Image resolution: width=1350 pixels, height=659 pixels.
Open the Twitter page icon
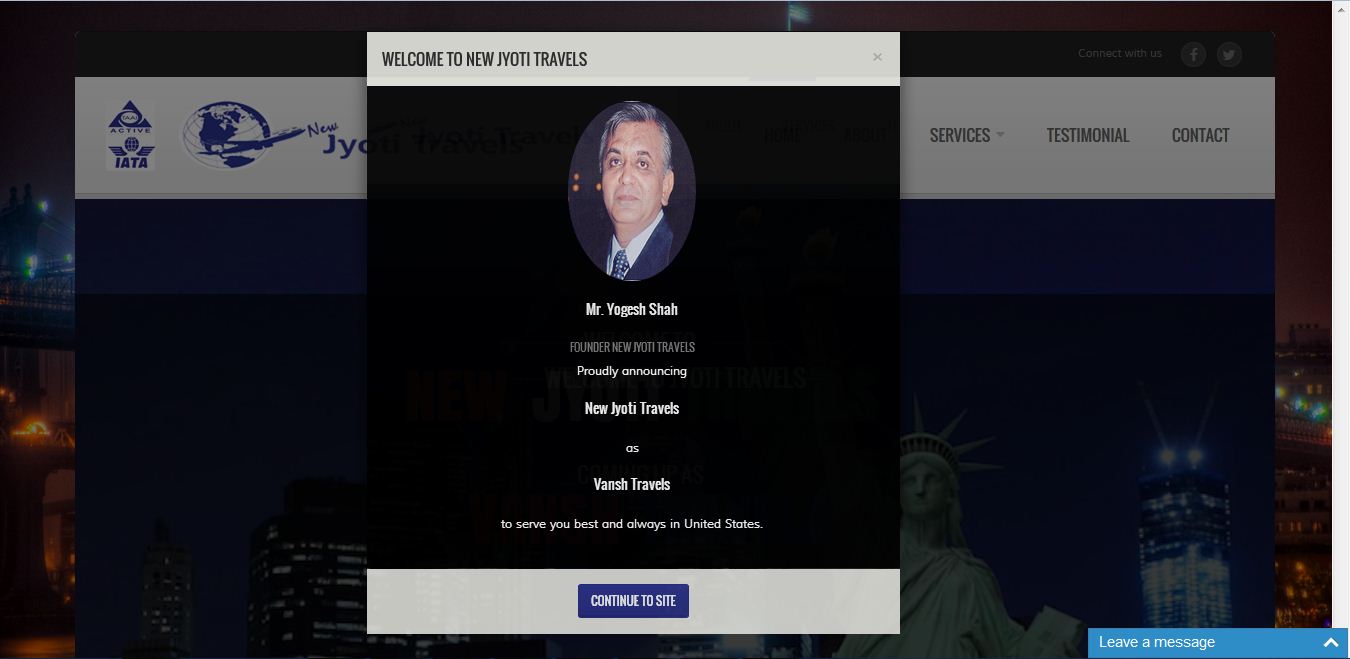click(x=1229, y=55)
